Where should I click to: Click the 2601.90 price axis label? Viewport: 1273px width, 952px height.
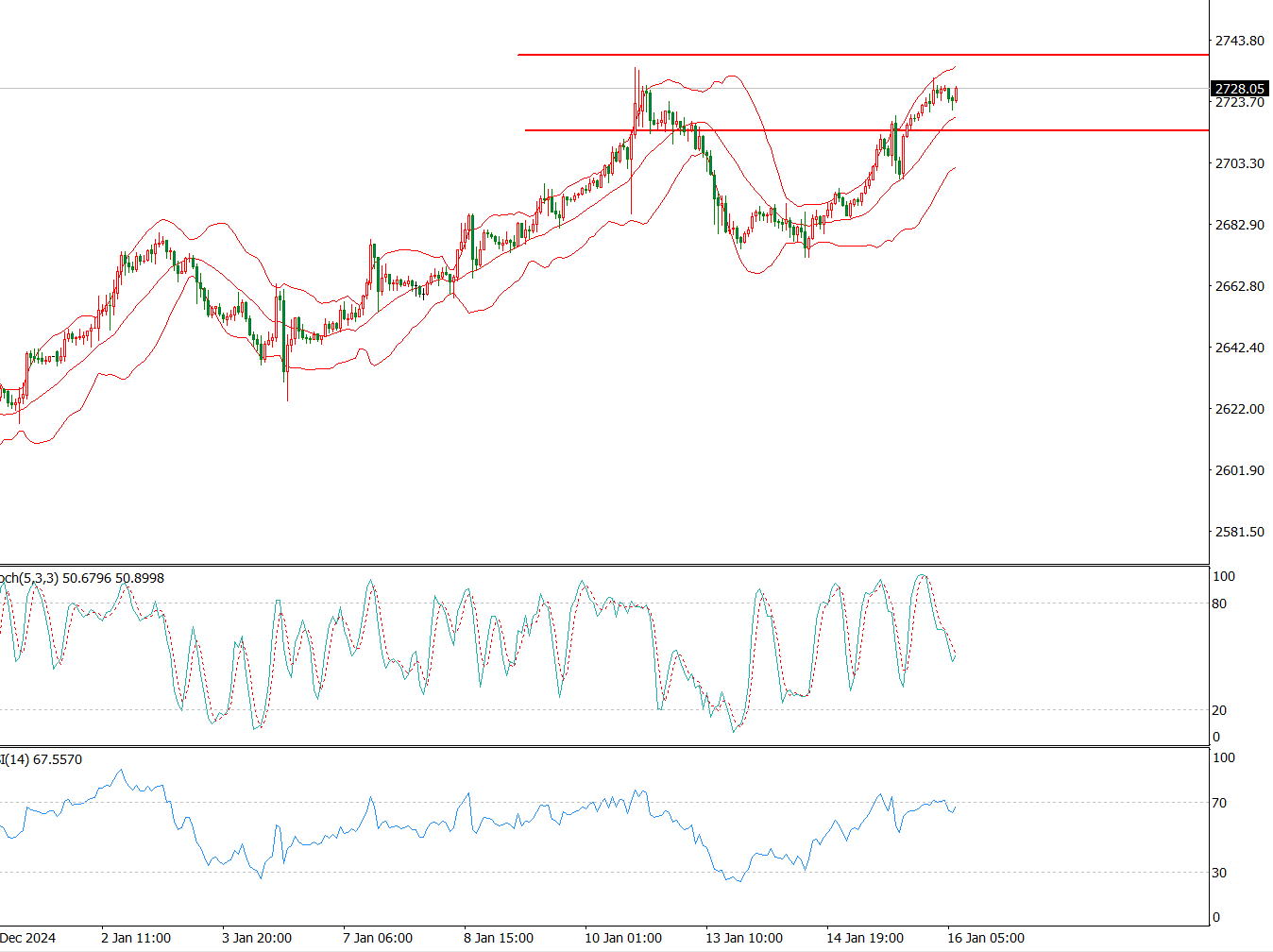pyautogui.click(x=1239, y=470)
